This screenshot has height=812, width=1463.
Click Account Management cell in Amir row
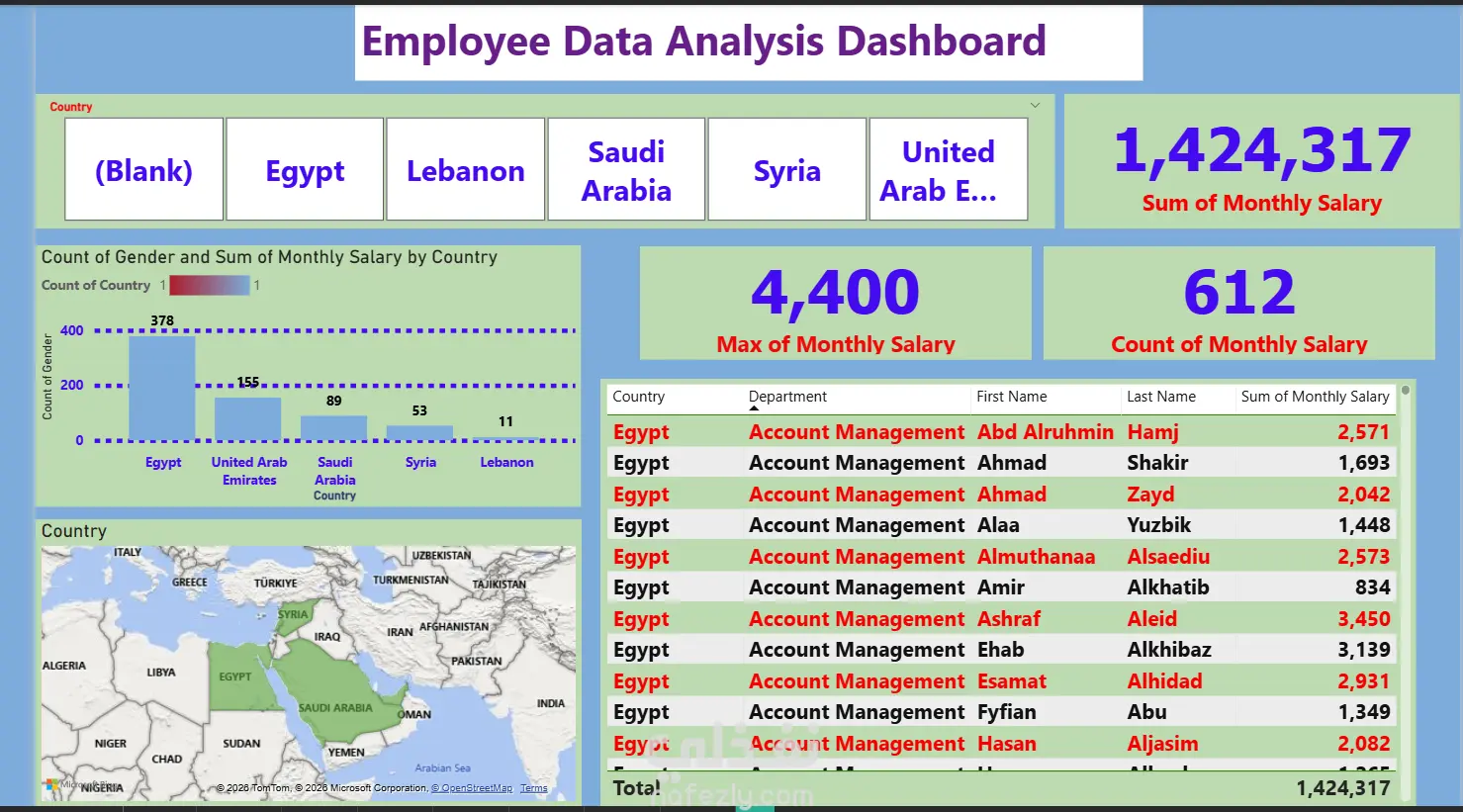(x=857, y=587)
